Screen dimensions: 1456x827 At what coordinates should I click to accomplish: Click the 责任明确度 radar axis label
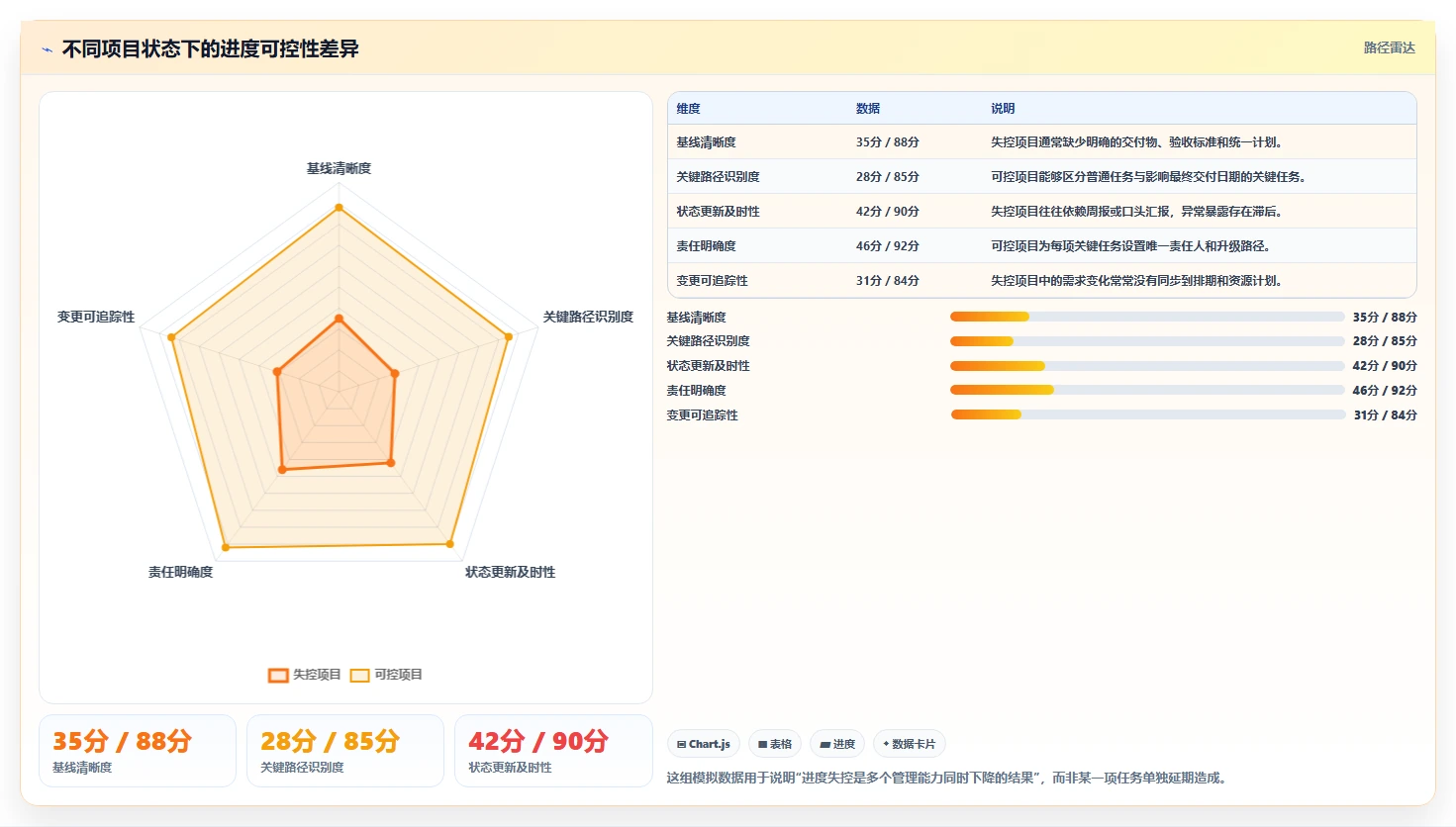(x=181, y=572)
